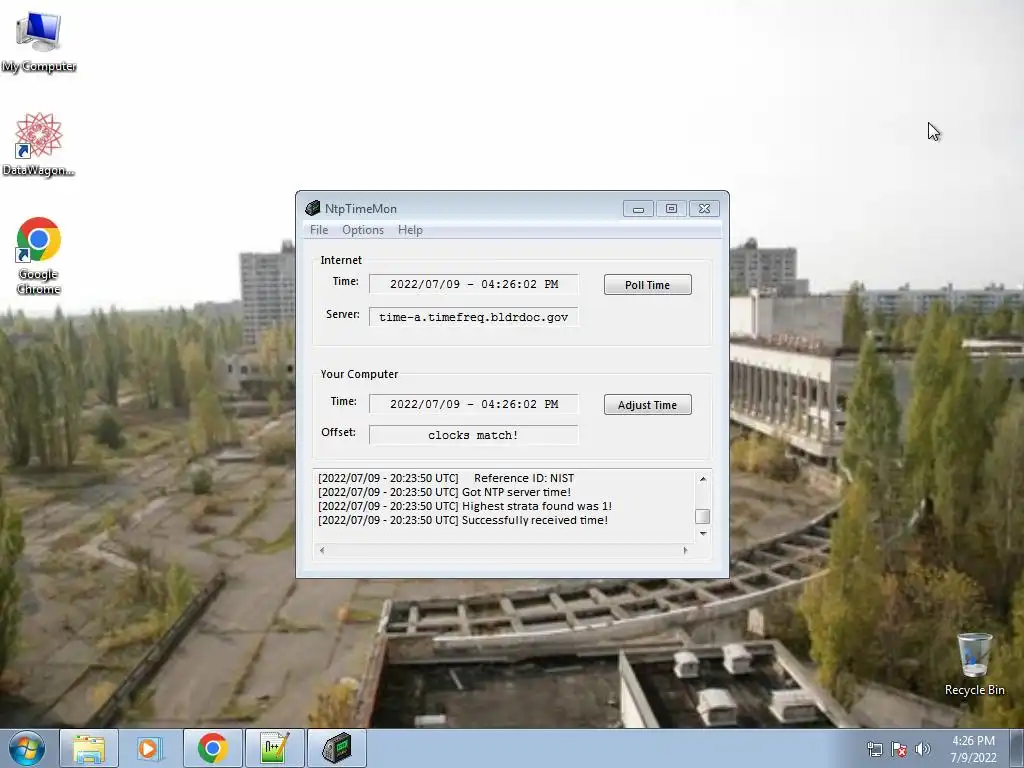
Task: Click log horizontal scroll left arrow
Action: (x=322, y=551)
